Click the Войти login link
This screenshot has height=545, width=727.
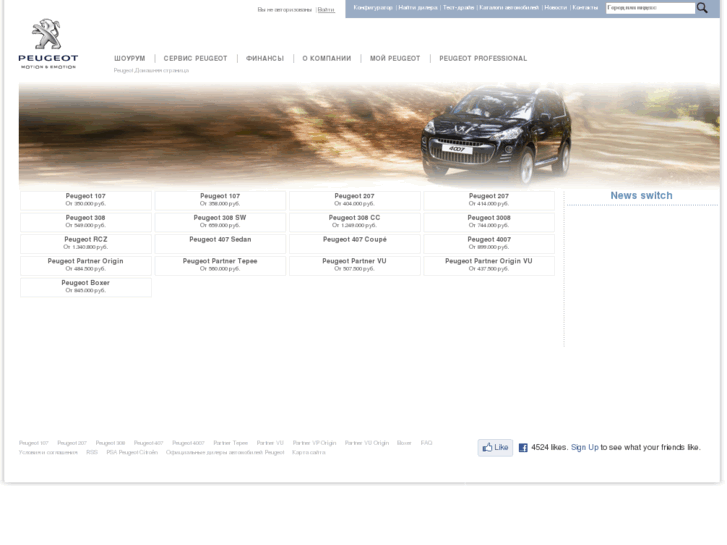pos(326,10)
